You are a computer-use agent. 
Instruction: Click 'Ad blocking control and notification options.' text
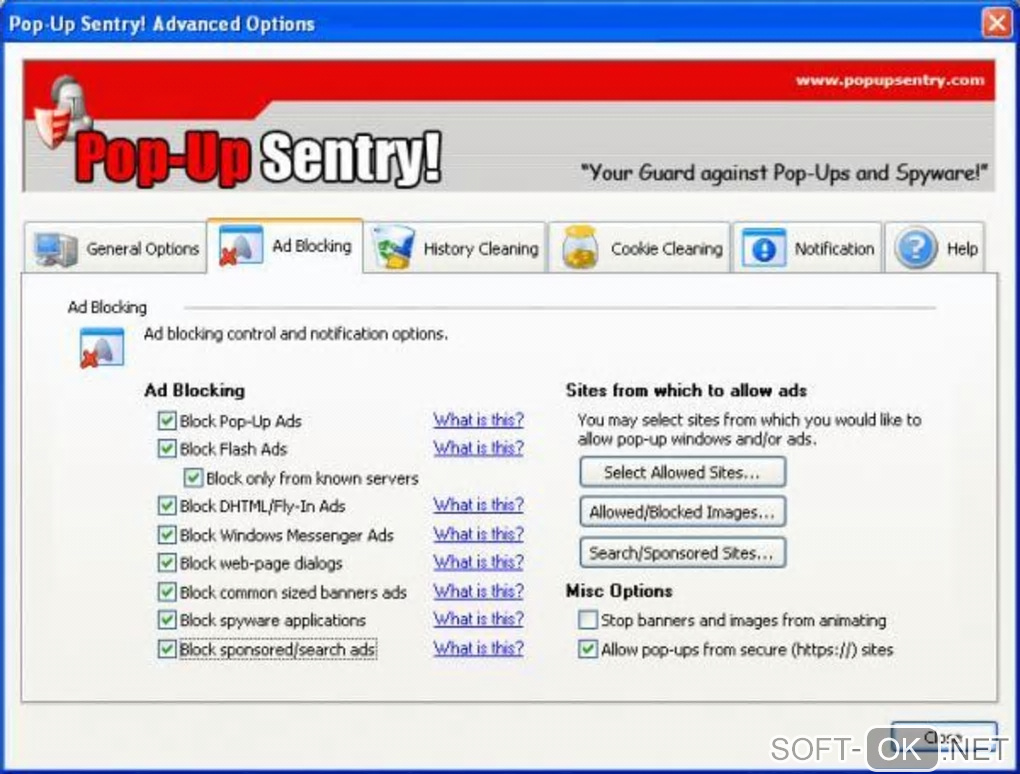click(x=296, y=334)
